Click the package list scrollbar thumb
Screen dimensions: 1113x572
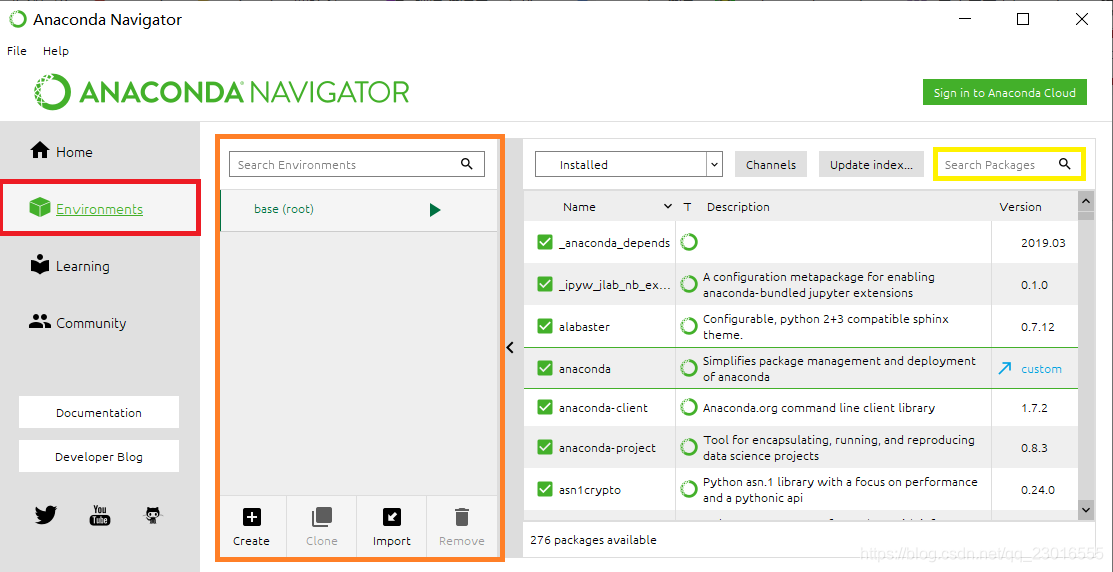[x=1086, y=216]
